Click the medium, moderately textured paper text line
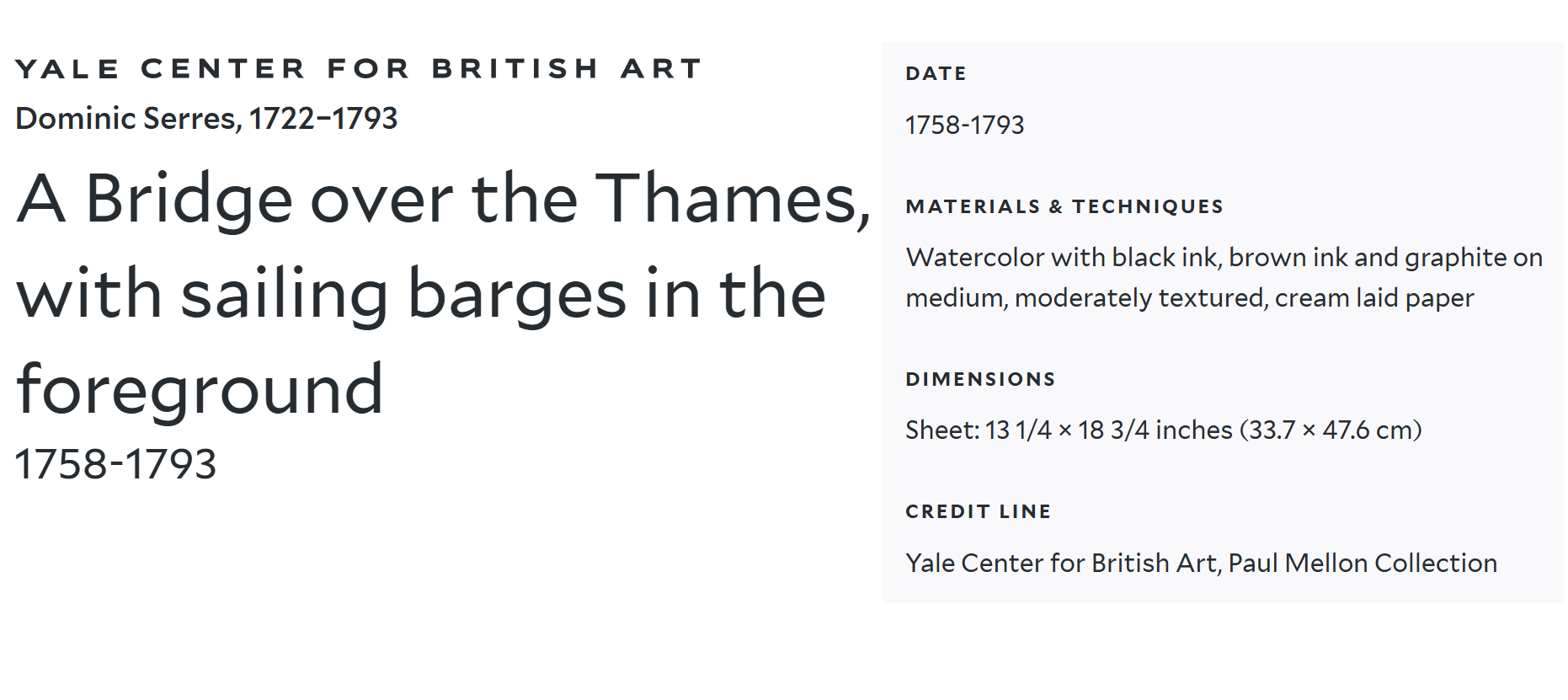This screenshot has height=700, width=1568. coord(1189,298)
